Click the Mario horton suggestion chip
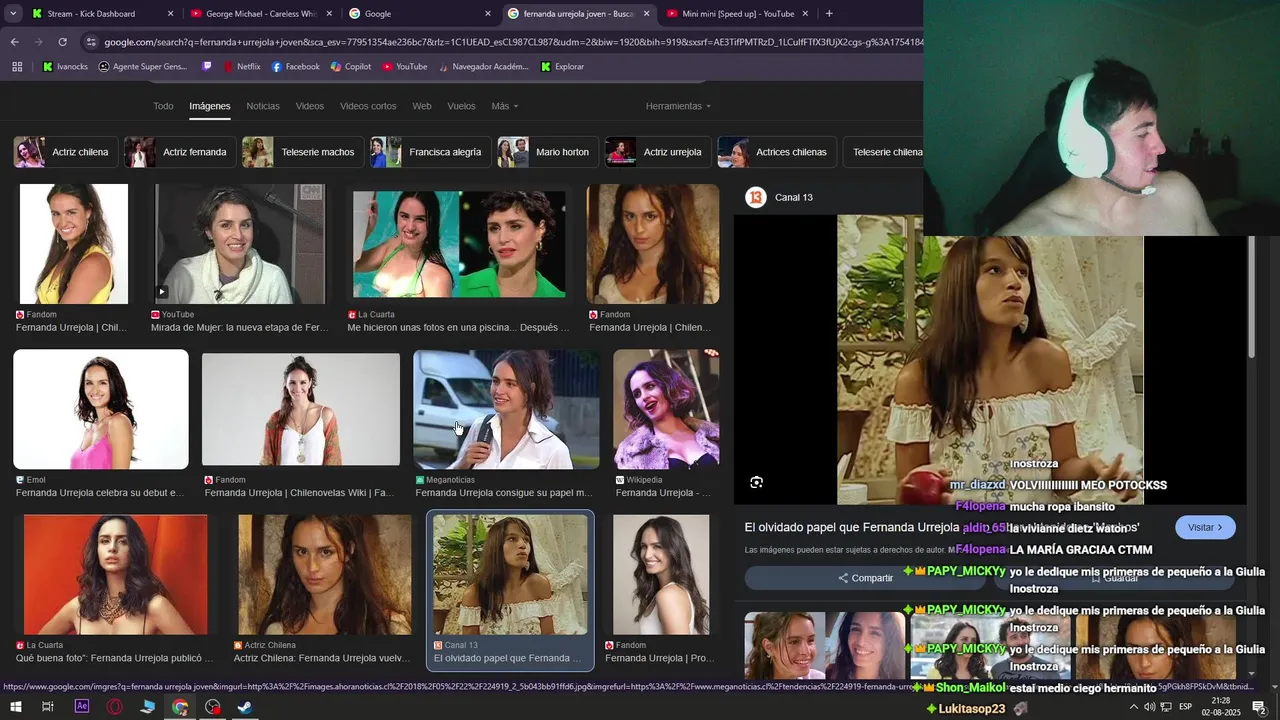1280x720 pixels. pos(547,152)
